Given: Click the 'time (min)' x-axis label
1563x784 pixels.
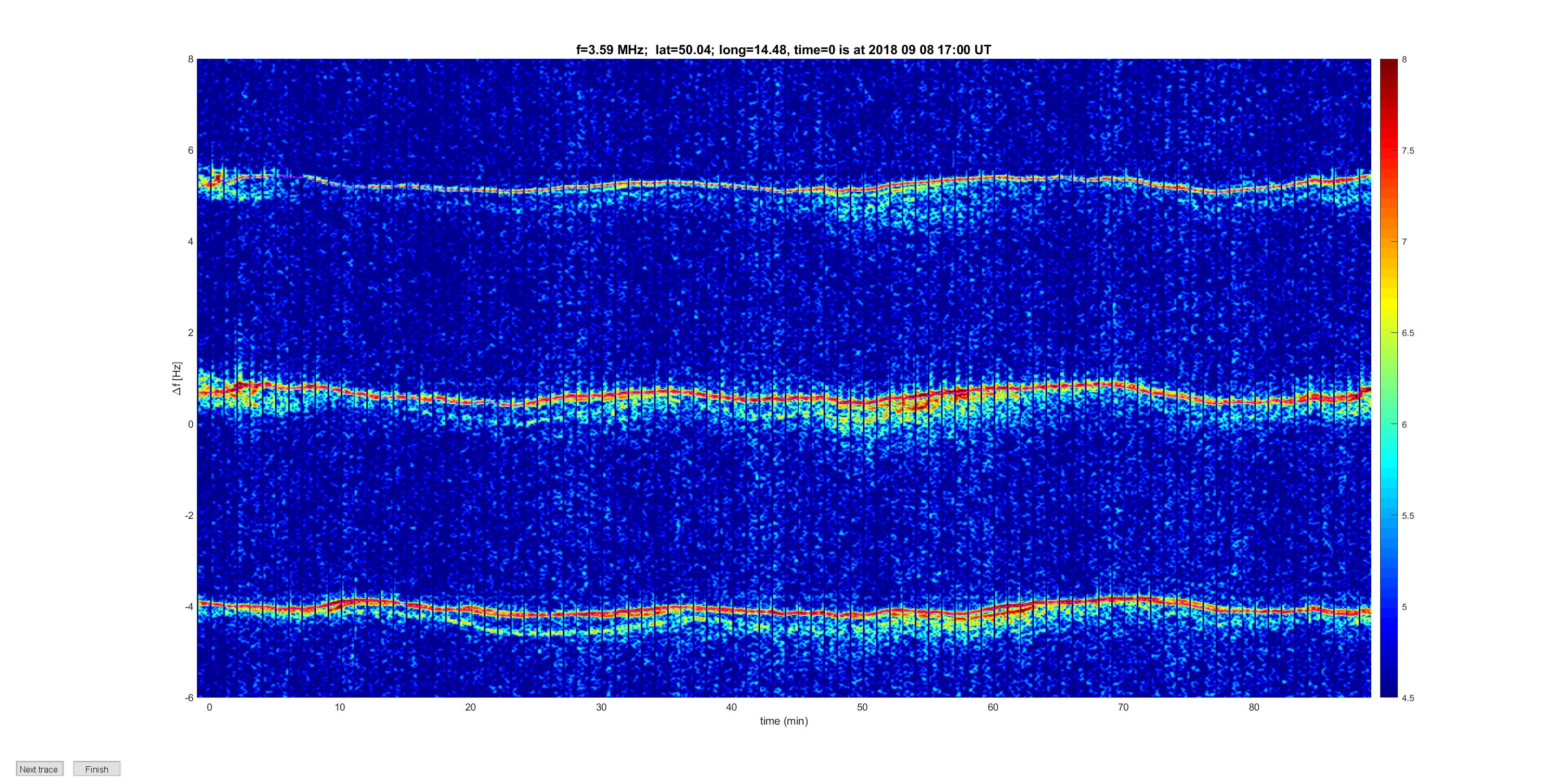Looking at the screenshot, I should coord(784,721).
